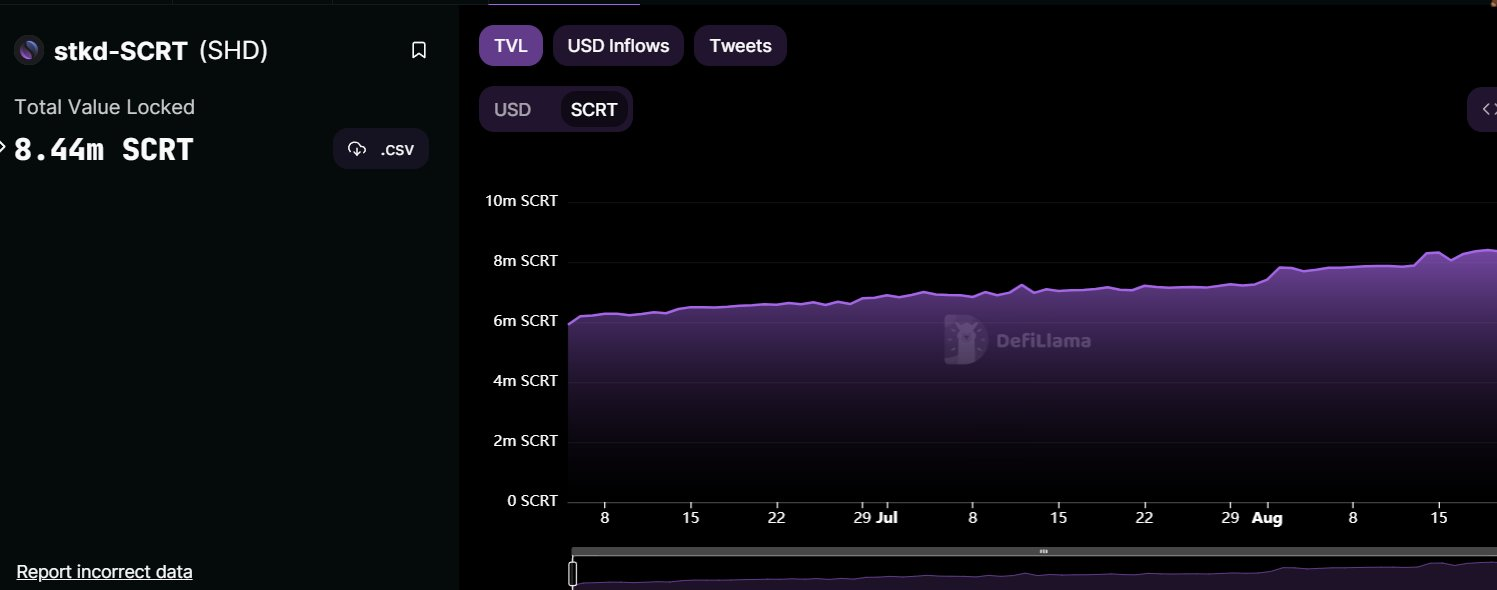Bookmark the stkd-SCRT protocol
Screen dimensions: 1497x590
(x=419, y=50)
